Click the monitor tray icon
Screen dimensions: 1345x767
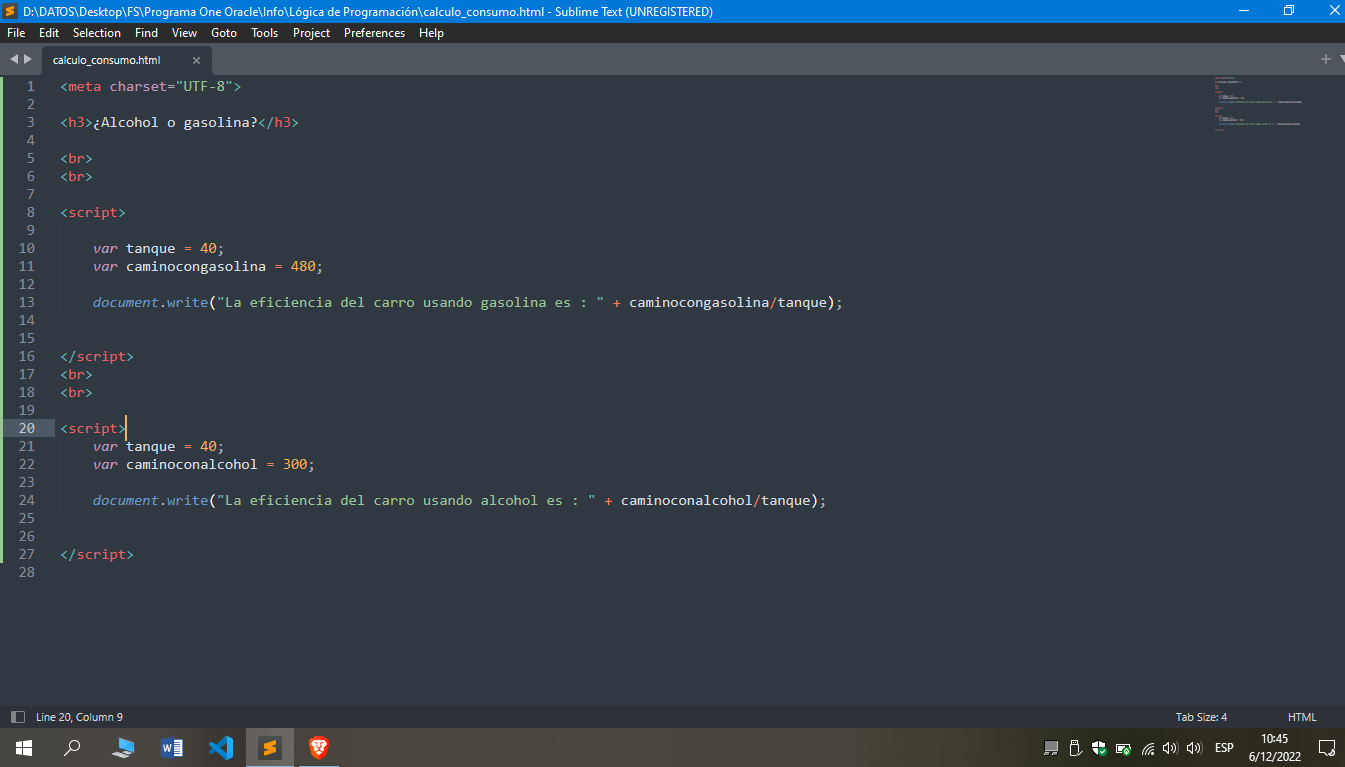pyautogui.click(x=1051, y=747)
